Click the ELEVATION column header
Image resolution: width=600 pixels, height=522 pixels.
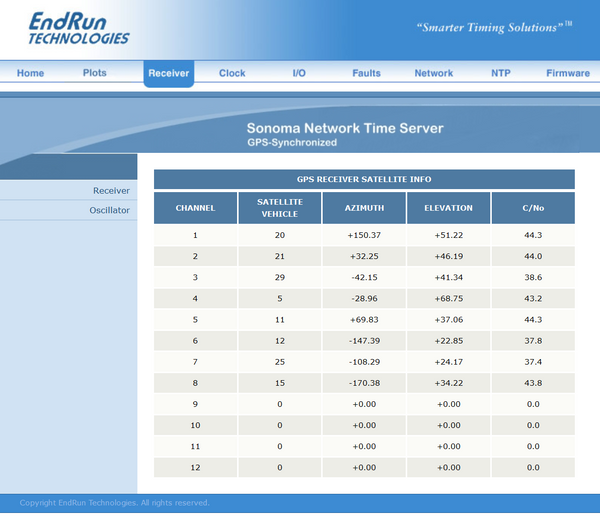[448, 208]
